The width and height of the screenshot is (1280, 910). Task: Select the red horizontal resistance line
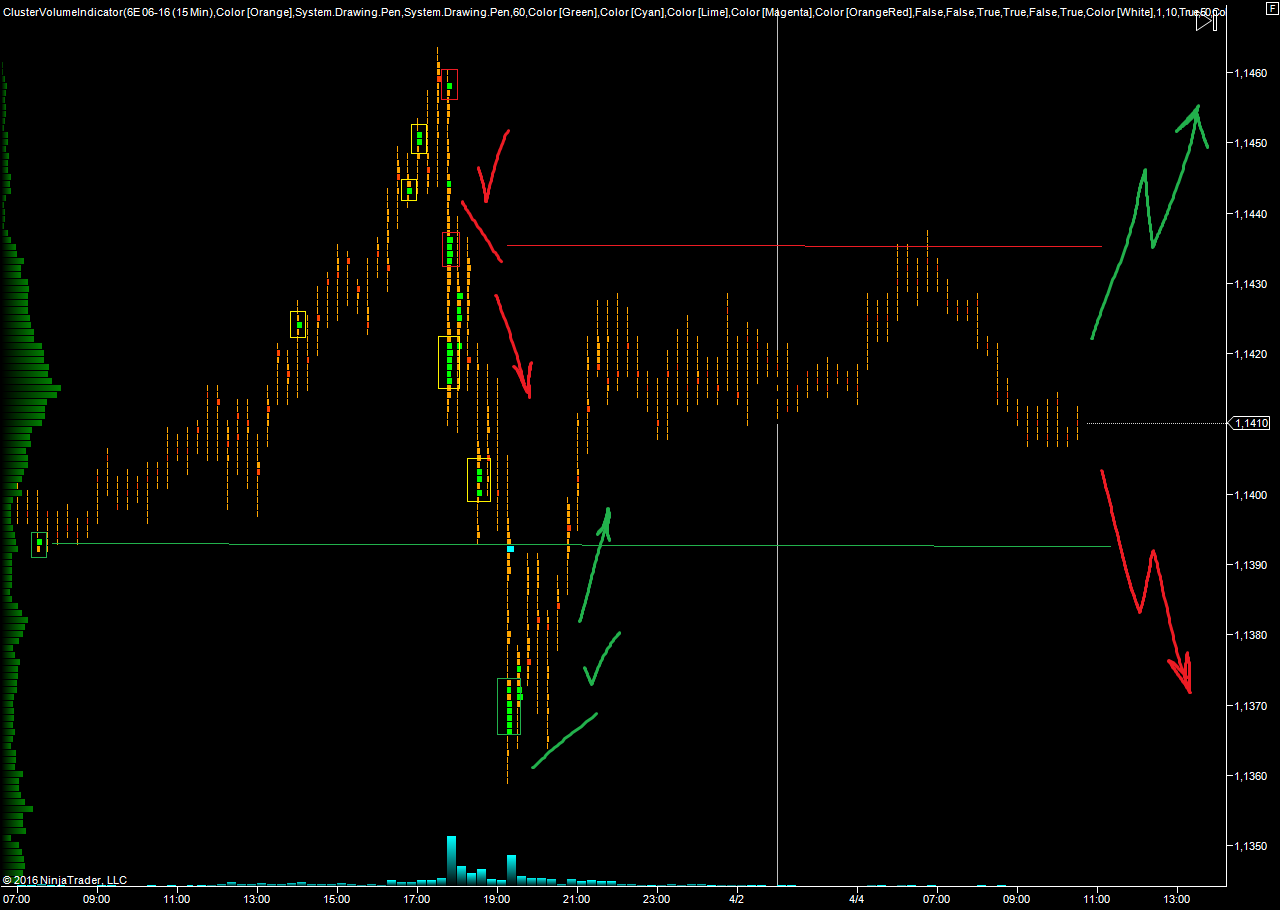coord(804,245)
